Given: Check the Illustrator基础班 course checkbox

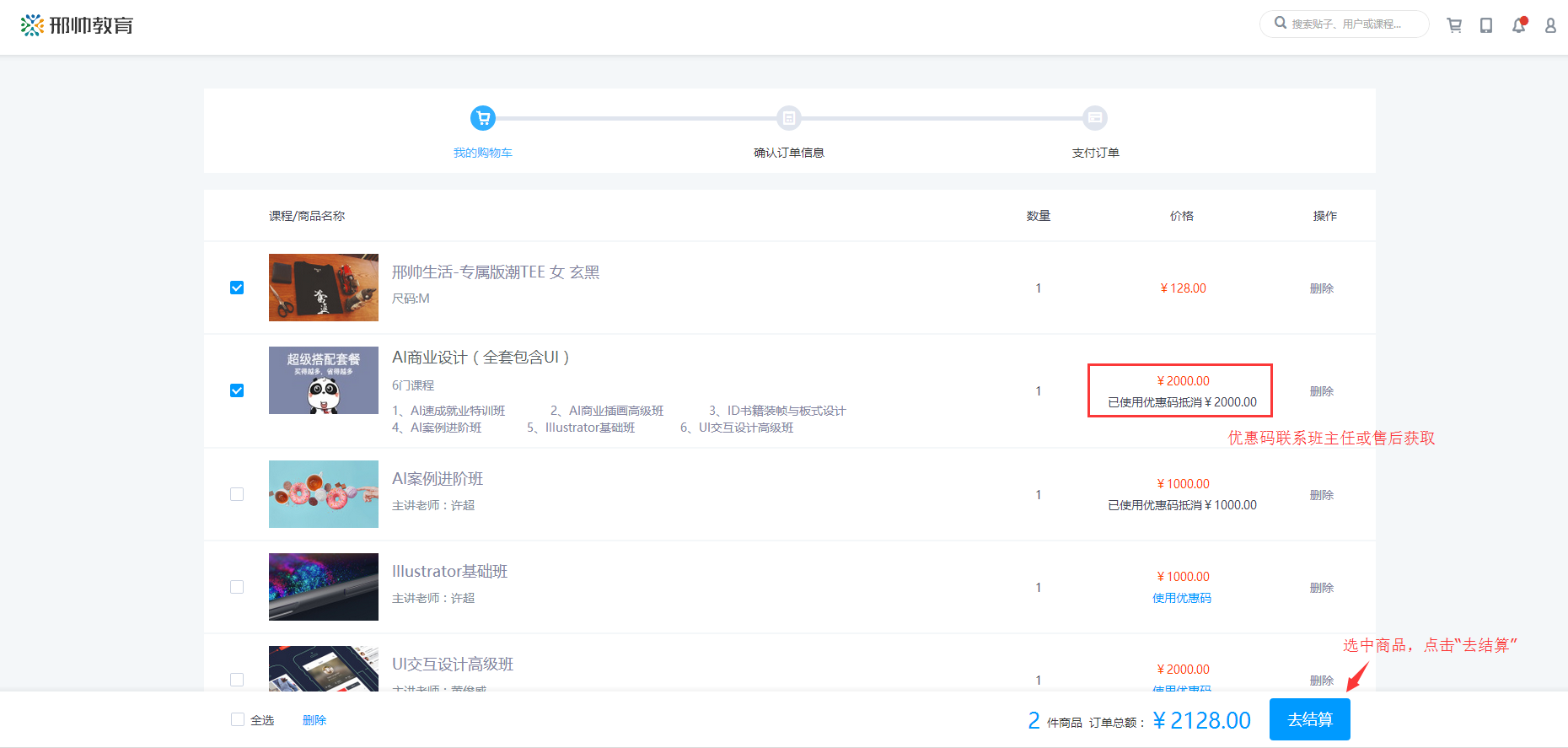Looking at the screenshot, I should (237, 587).
